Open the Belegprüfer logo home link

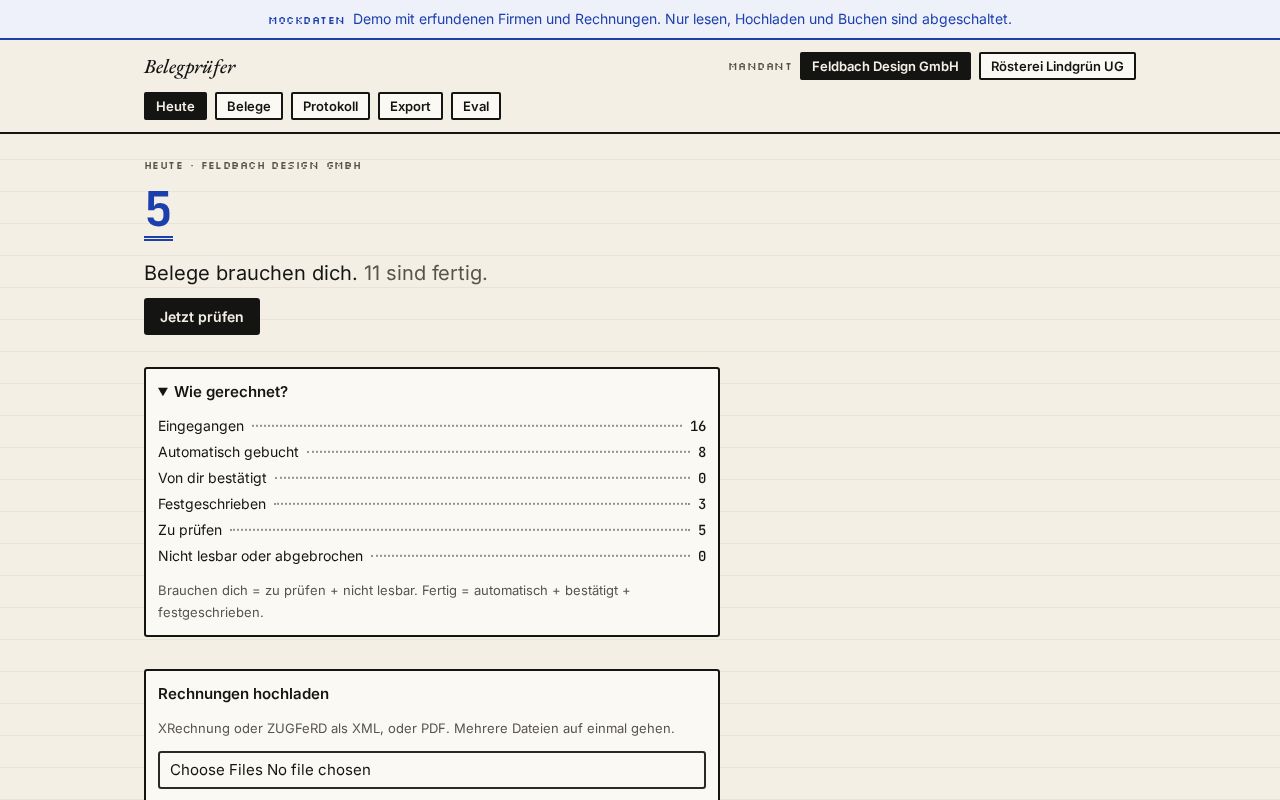pyautogui.click(x=190, y=67)
